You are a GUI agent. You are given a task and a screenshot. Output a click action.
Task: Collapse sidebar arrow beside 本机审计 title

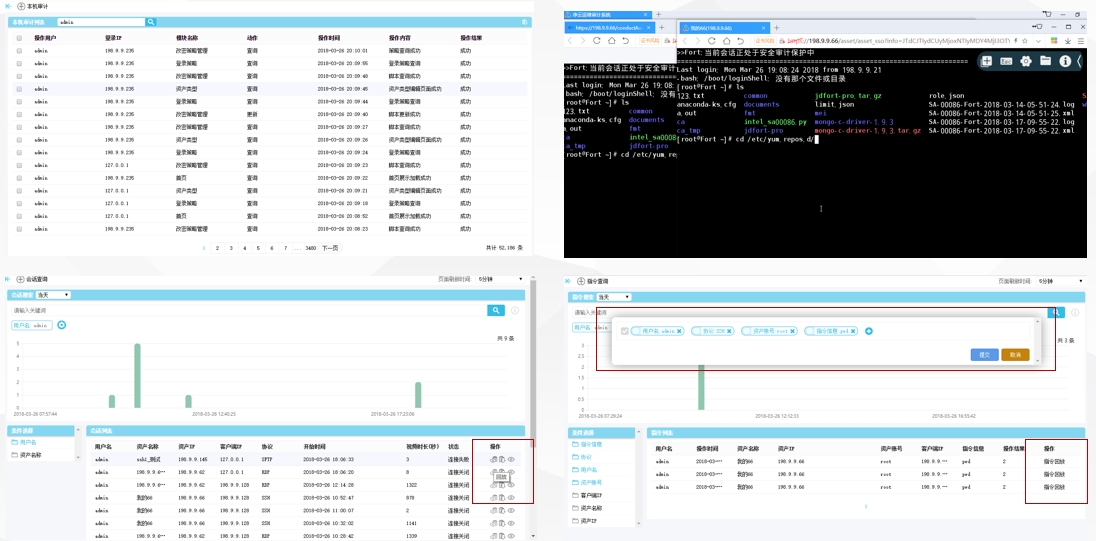click(x=8, y=6)
